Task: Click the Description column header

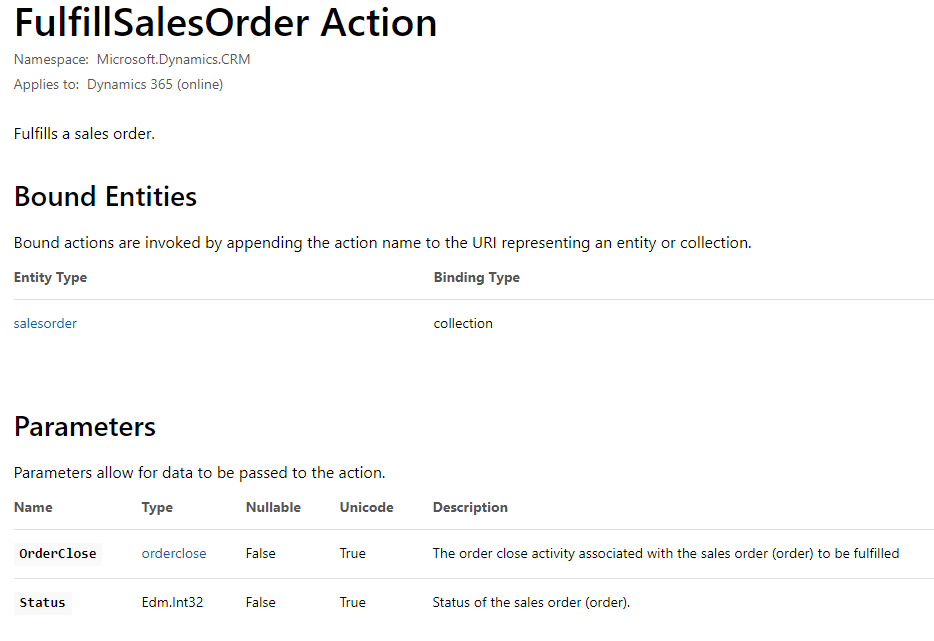Action: (x=470, y=508)
